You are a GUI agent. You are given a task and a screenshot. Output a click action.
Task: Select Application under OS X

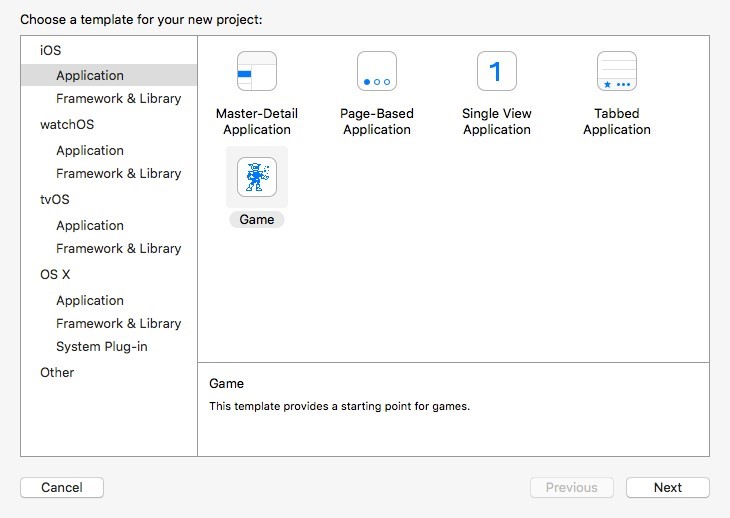pyautogui.click(x=90, y=300)
